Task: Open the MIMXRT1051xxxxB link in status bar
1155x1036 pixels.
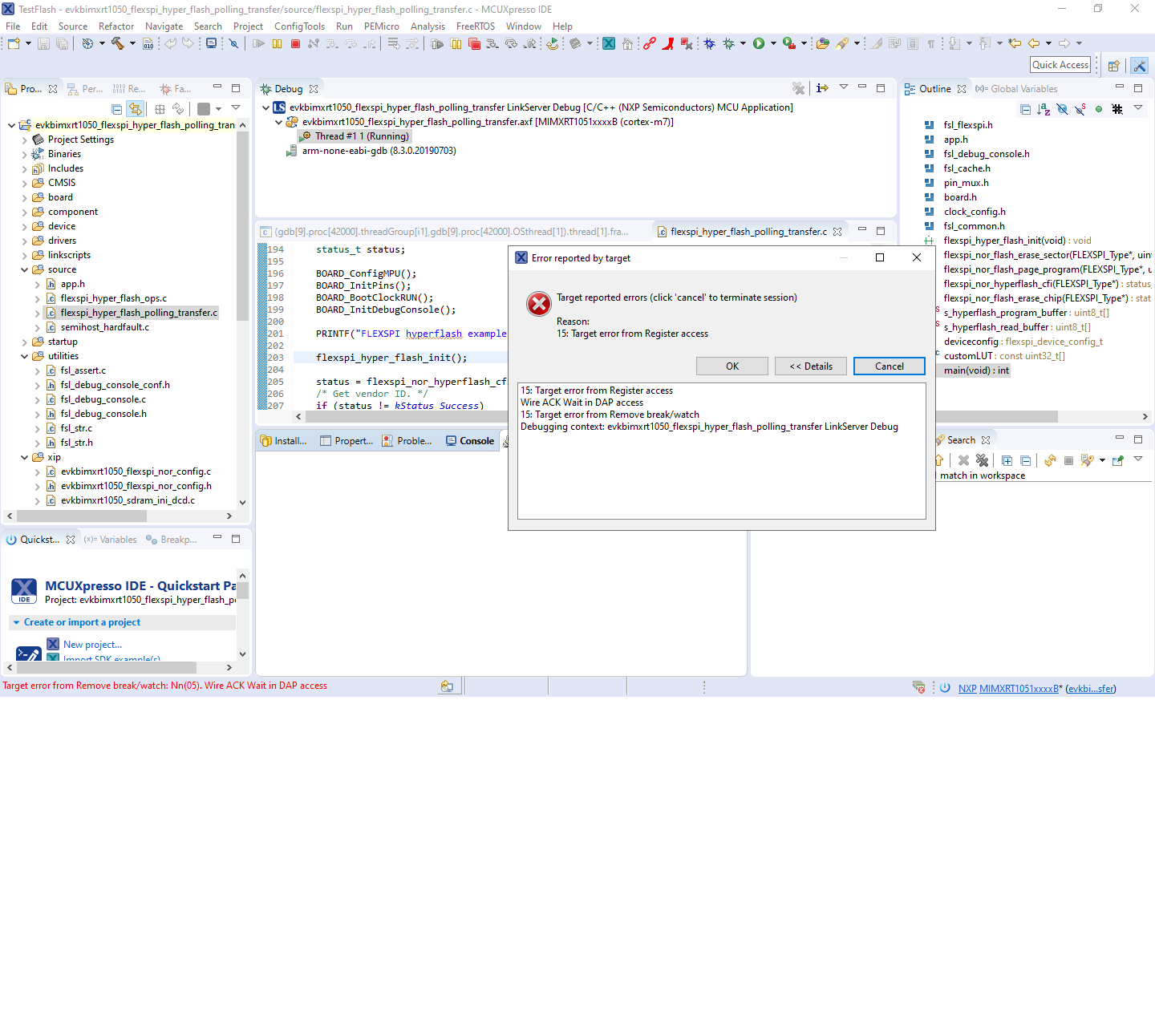Action: tap(1019, 688)
